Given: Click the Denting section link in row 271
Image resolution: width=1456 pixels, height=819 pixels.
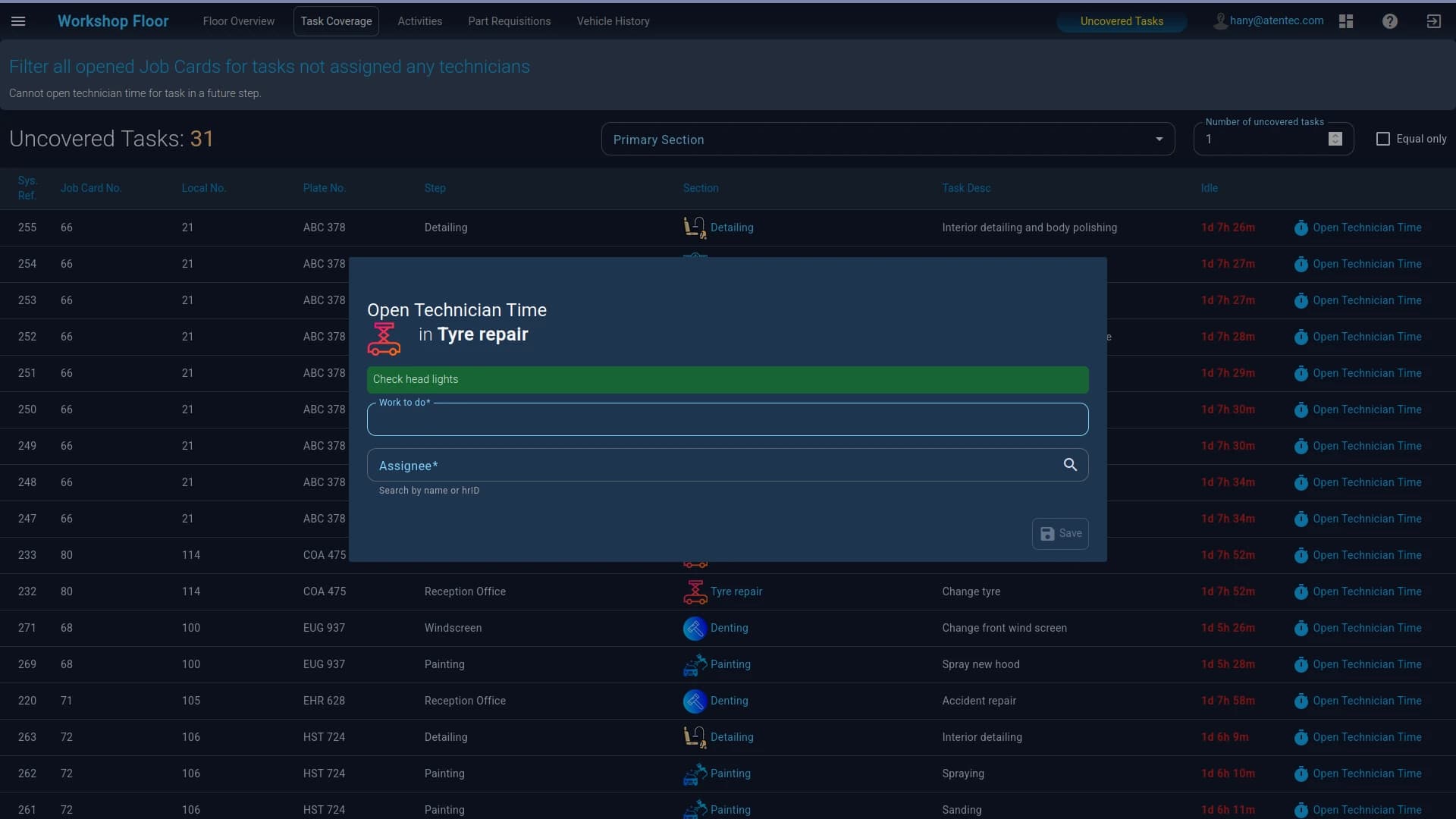Looking at the screenshot, I should click(729, 628).
